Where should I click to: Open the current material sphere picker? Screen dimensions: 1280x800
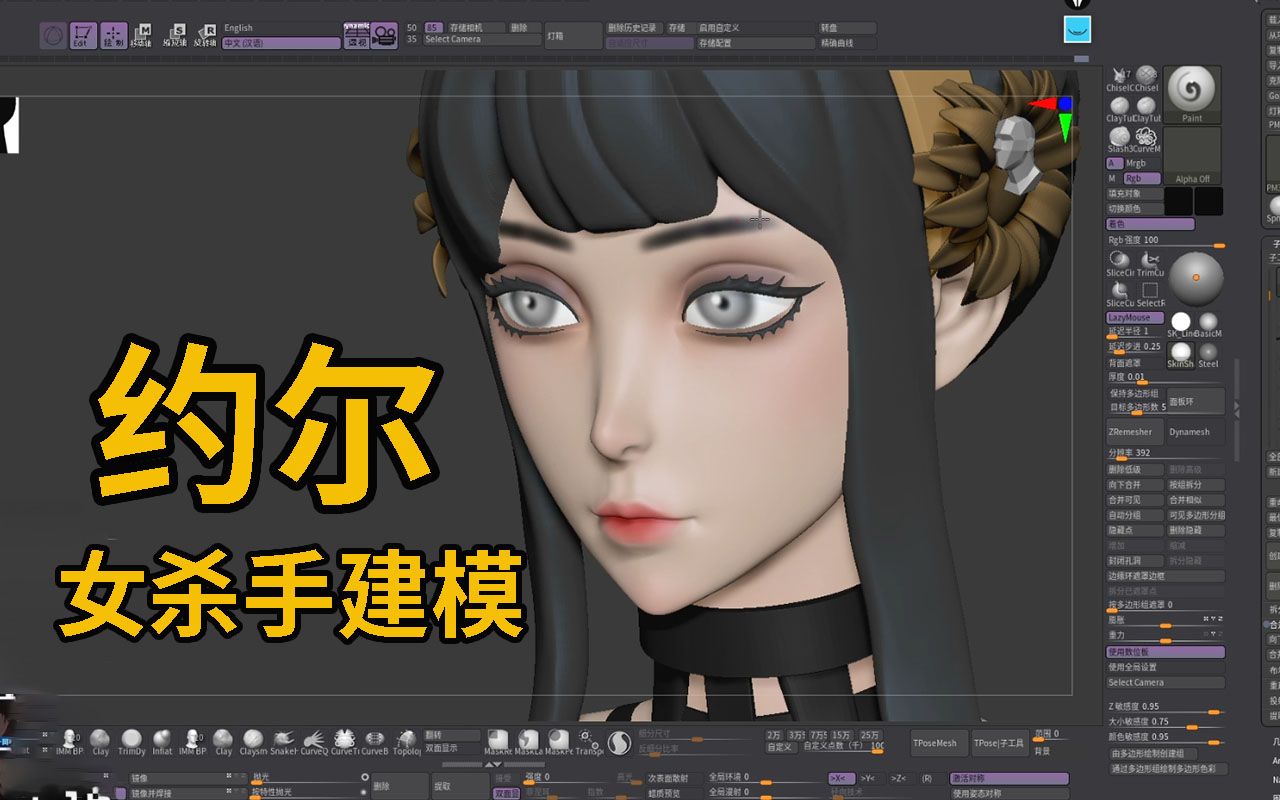click(x=1196, y=279)
